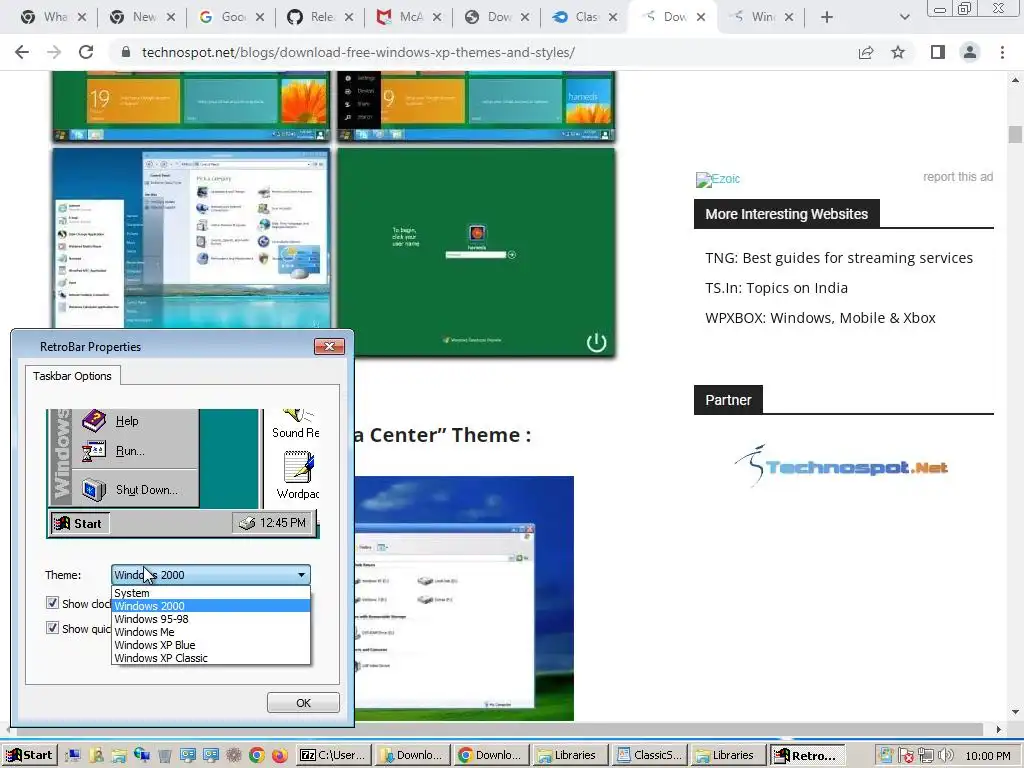Launch Chrome from the quick launch bar
The height and width of the screenshot is (768, 1024).
coord(257,756)
